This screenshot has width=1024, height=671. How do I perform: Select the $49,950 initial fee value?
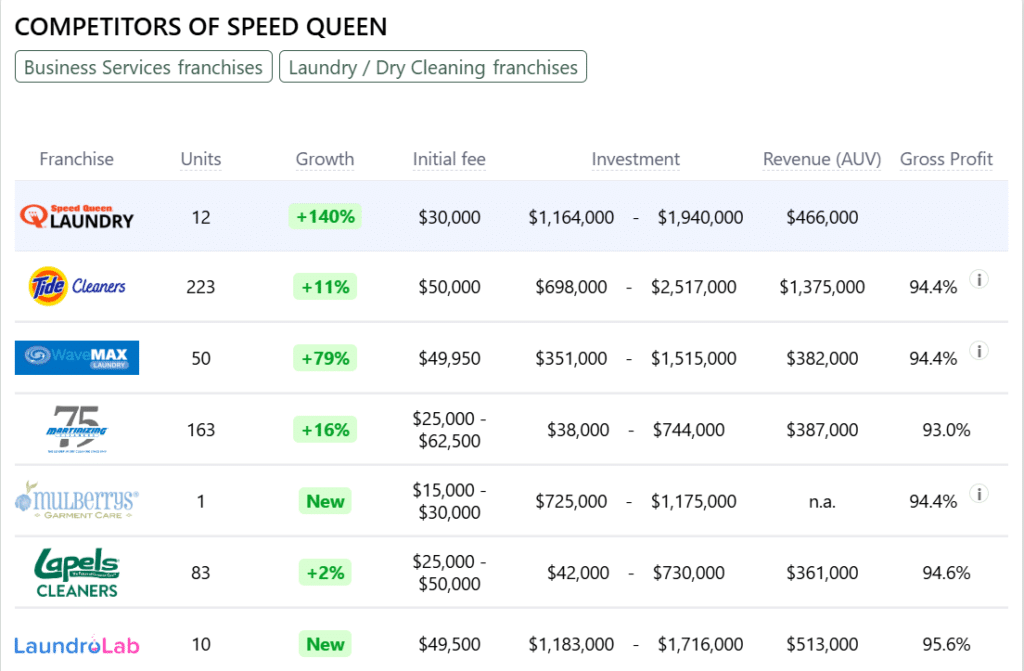[x=449, y=358]
